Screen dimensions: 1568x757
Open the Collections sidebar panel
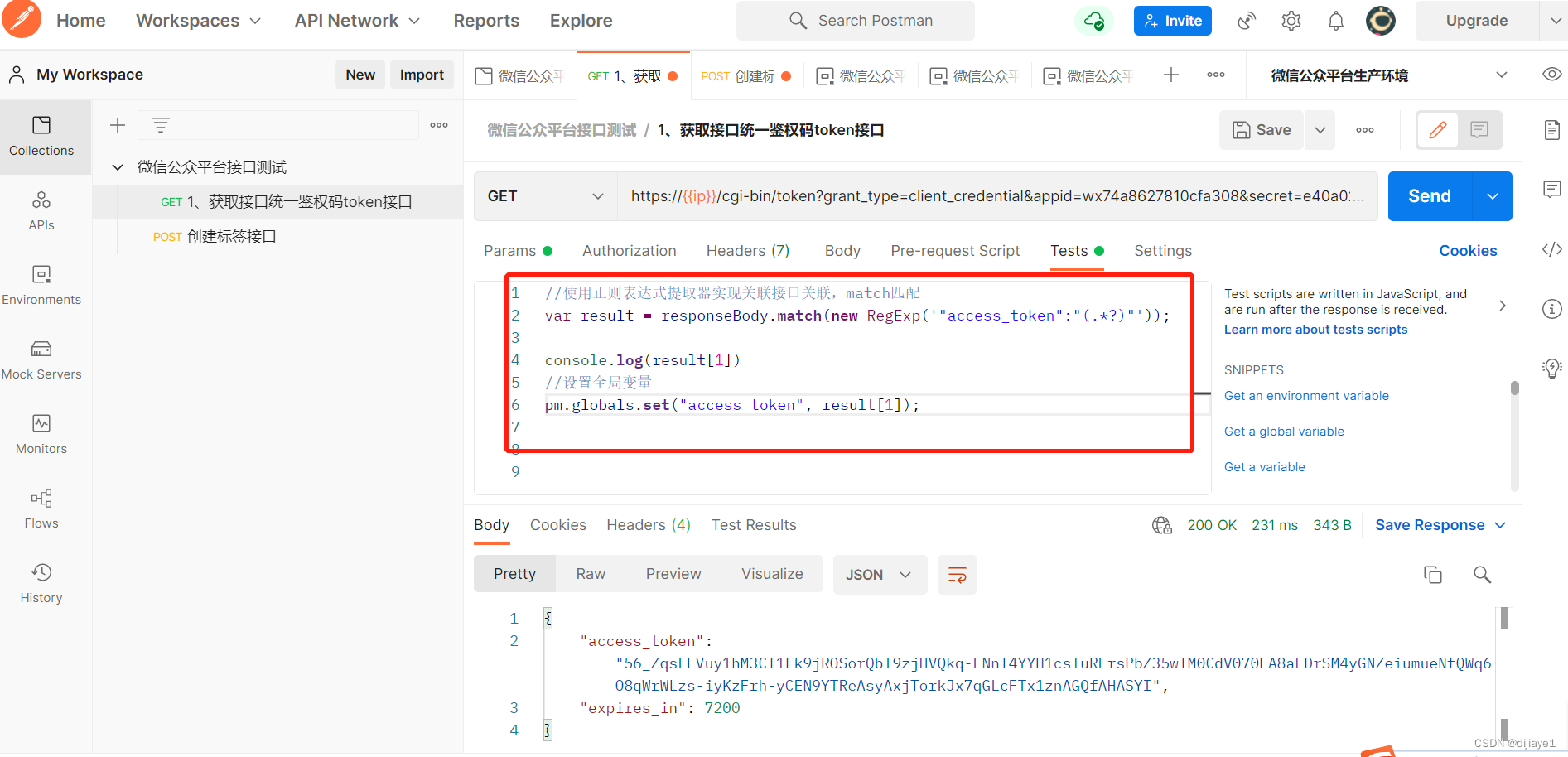click(41, 137)
